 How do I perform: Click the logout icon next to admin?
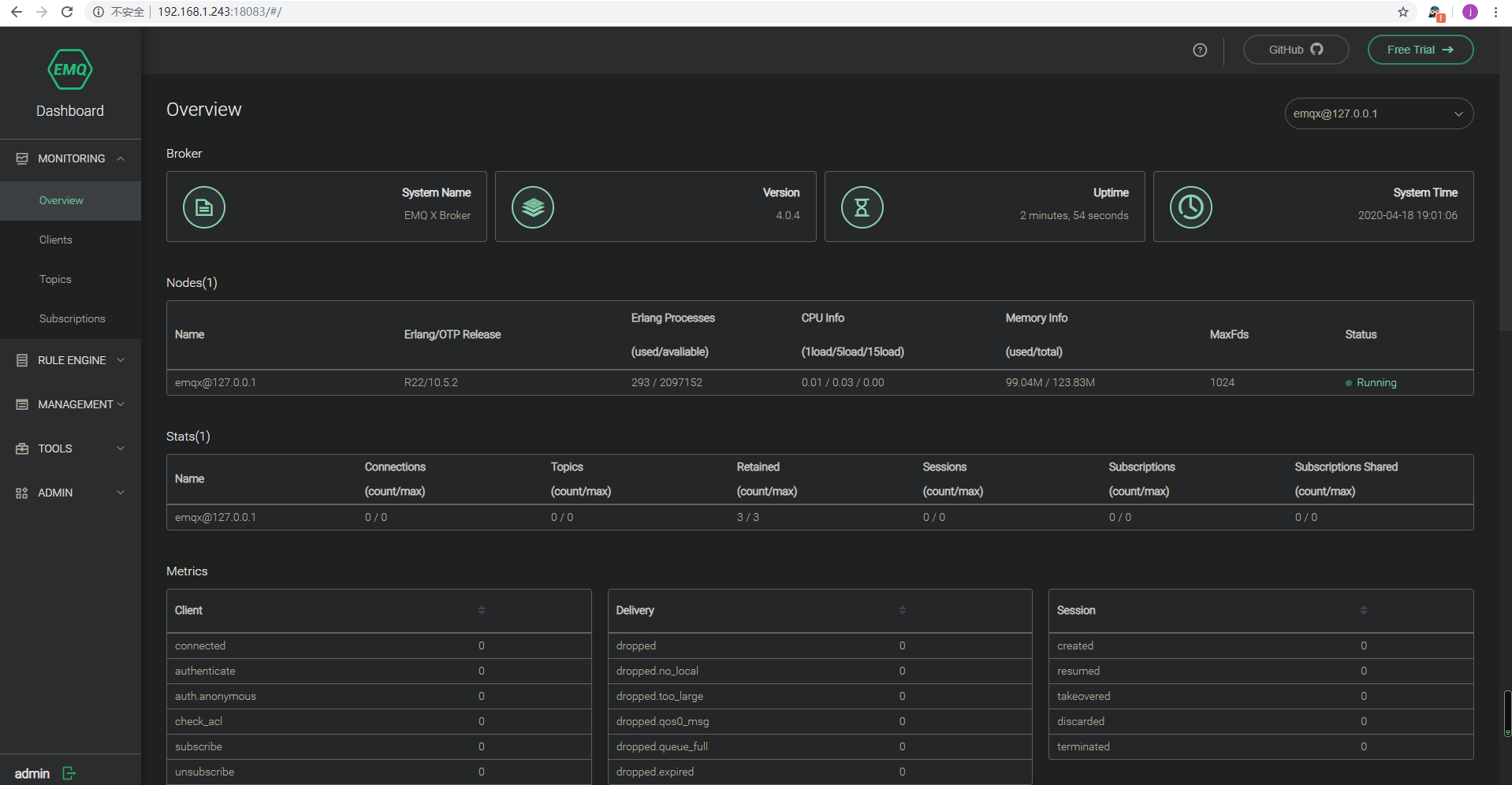pos(69,773)
